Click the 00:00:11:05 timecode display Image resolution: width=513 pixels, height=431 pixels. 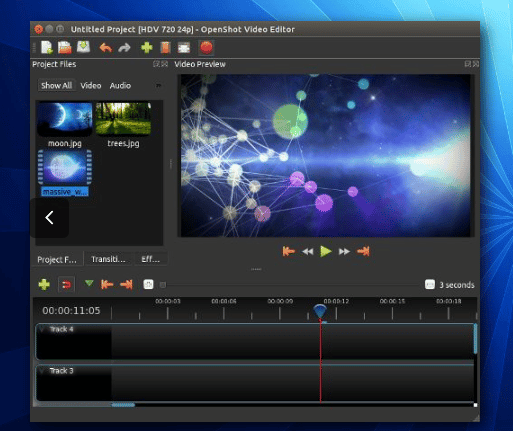coord(71,311)
